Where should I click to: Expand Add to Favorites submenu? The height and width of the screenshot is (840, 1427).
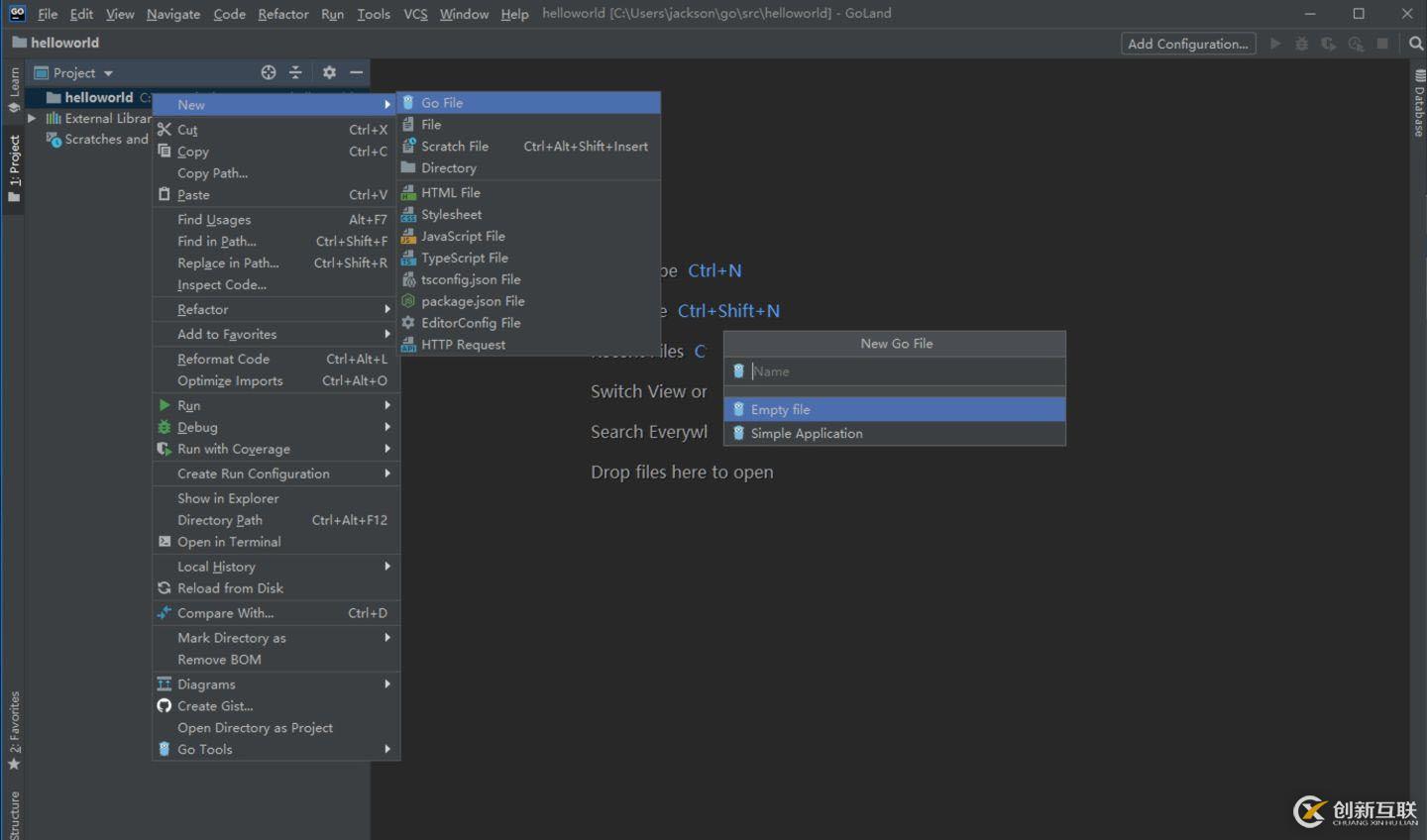point(276,335)
